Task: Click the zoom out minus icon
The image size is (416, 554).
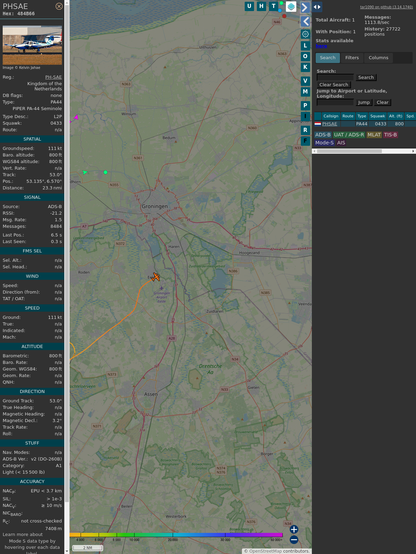Action: (x=294, y=540)
